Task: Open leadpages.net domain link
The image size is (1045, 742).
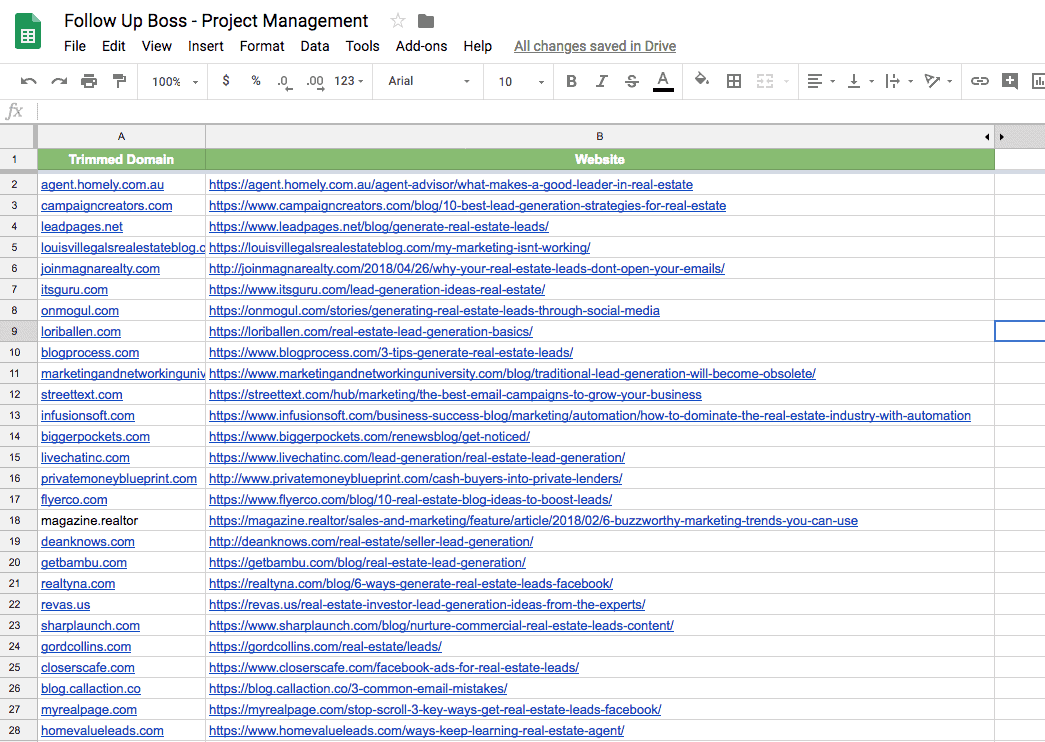Action: pos(81,227)
